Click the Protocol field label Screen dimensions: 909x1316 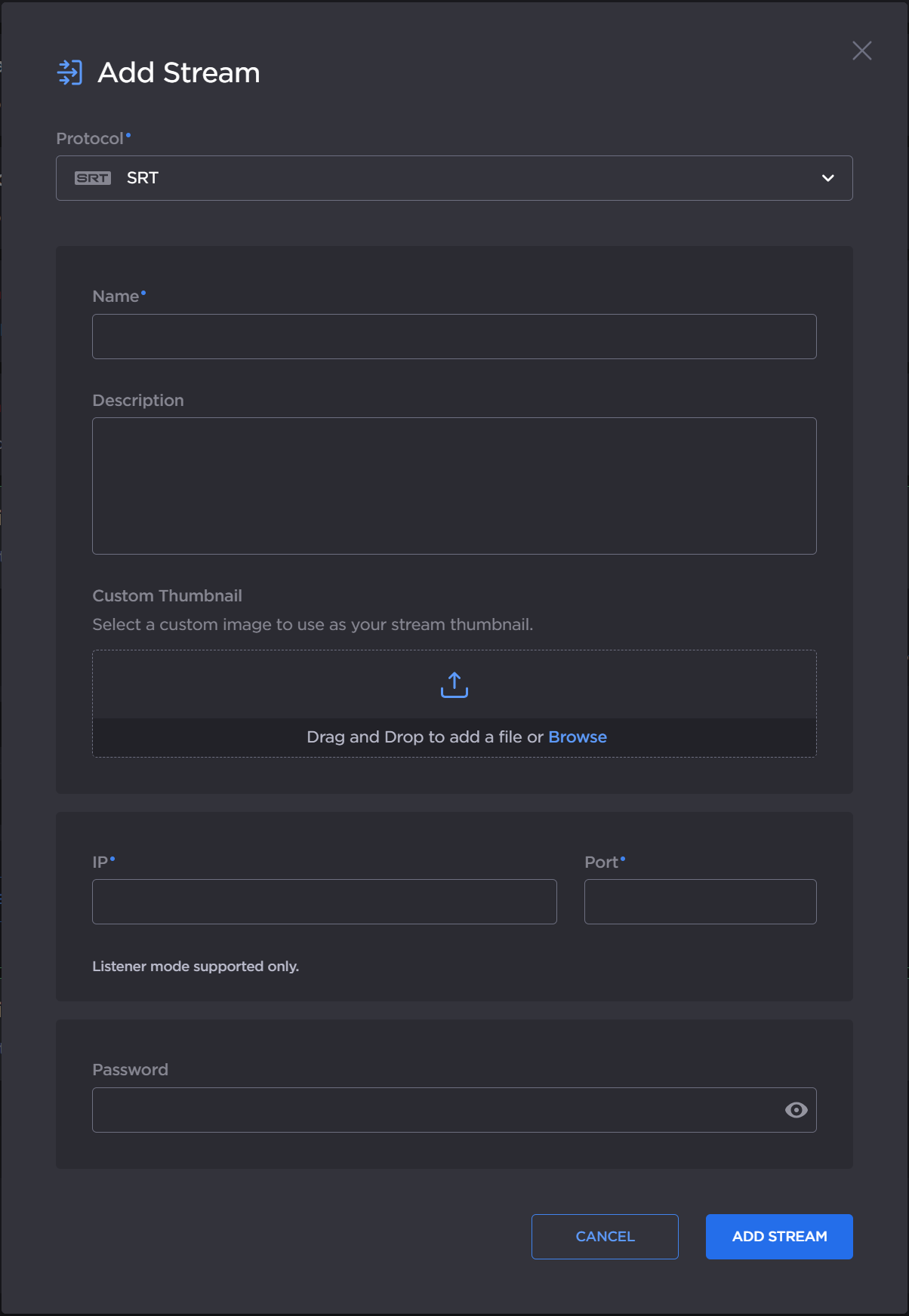click(x=90, y=139)
